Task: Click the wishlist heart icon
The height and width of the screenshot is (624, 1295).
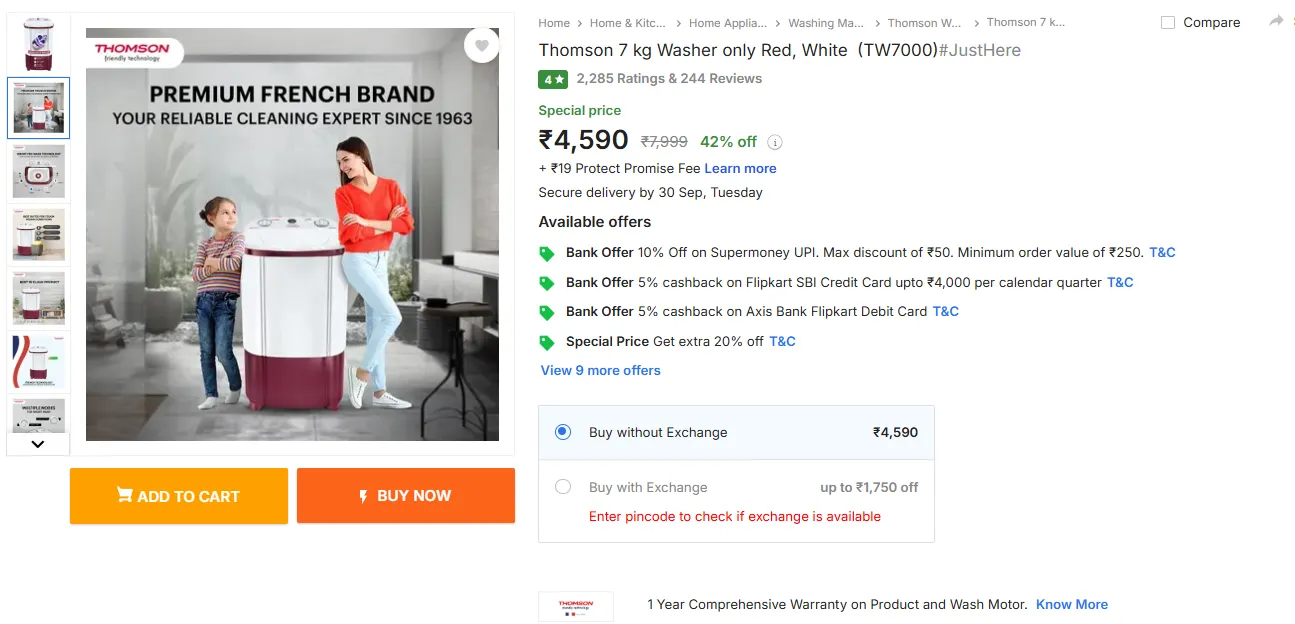Action: tap(482, 45)
